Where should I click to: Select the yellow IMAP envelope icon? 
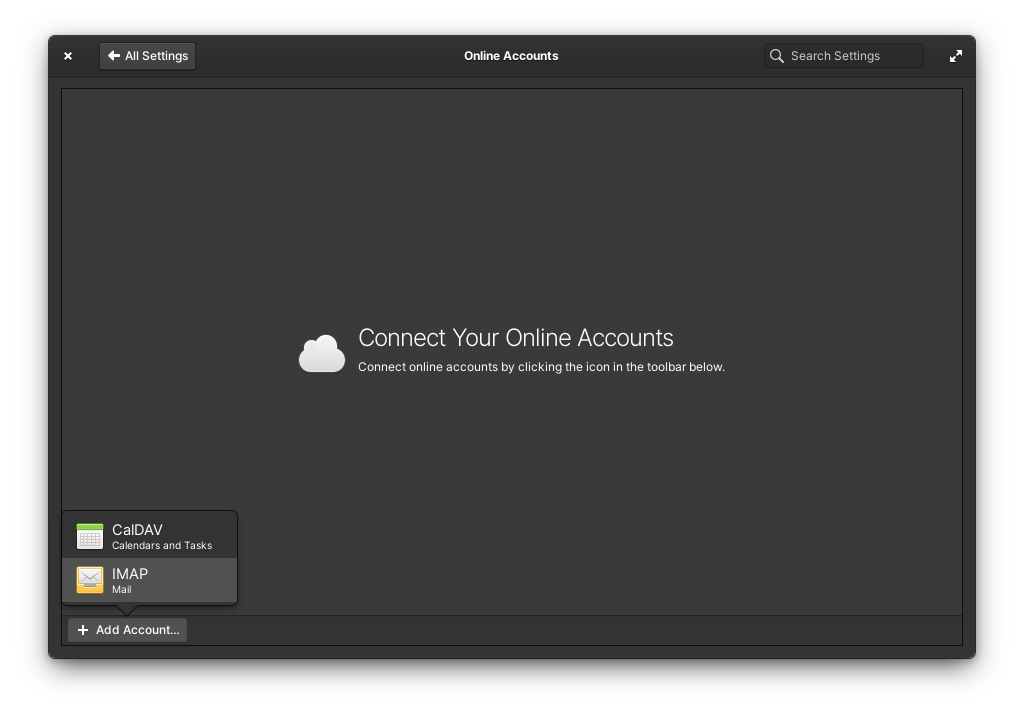point(90,579)
